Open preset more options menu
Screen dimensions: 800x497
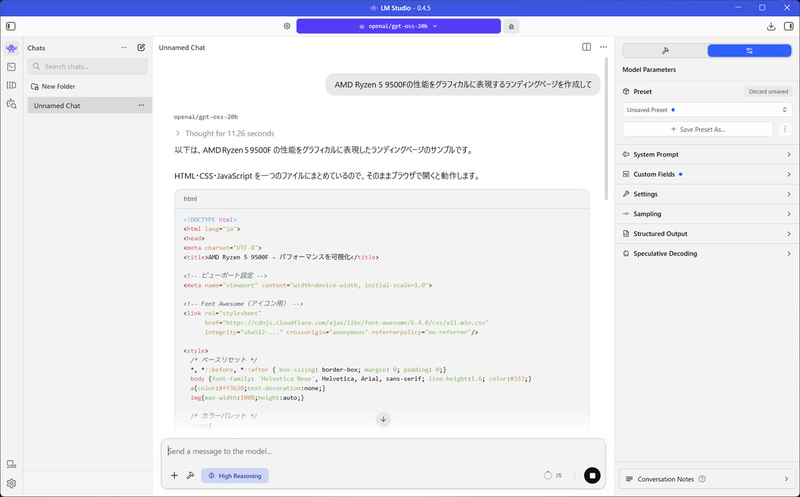pyautogui.click(x=785, y=130)
